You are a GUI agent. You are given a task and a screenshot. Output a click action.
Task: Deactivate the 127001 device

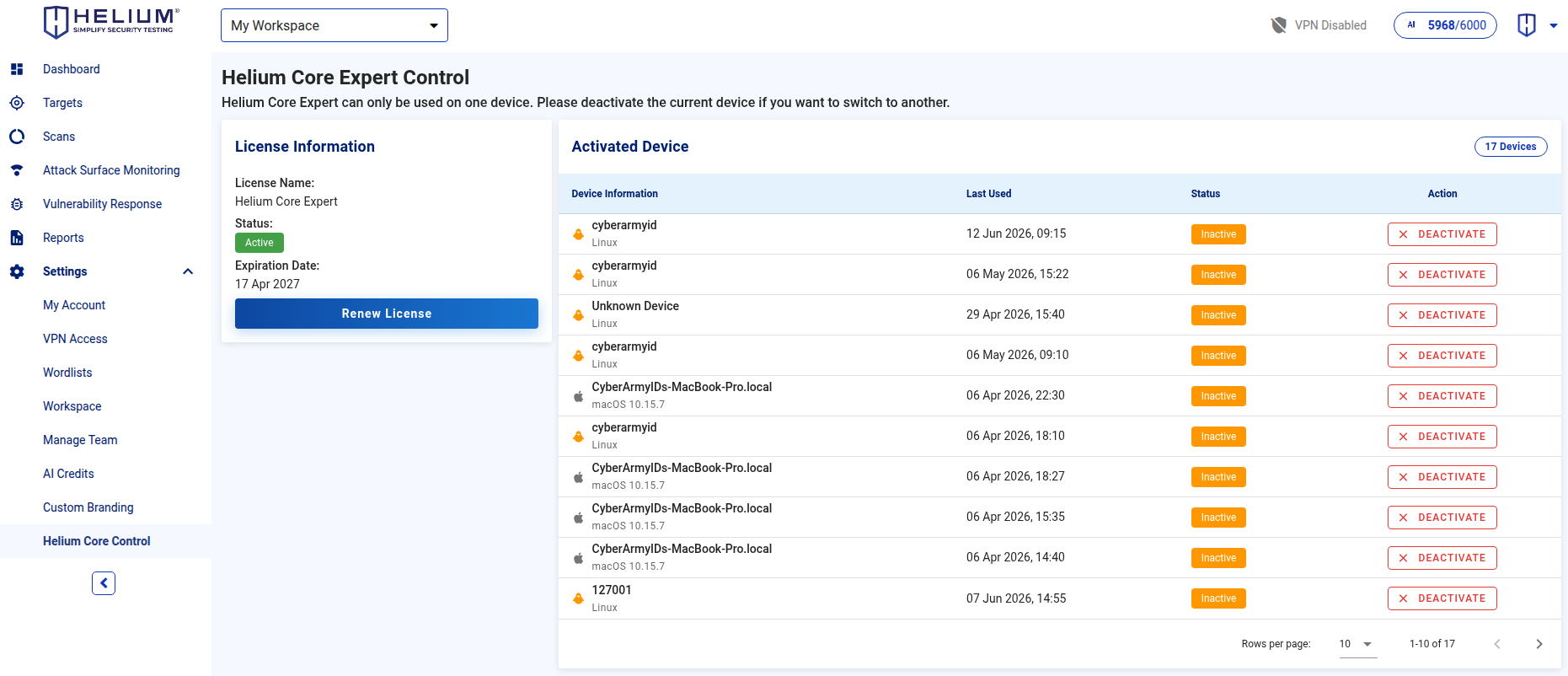tap(1442, 598)
